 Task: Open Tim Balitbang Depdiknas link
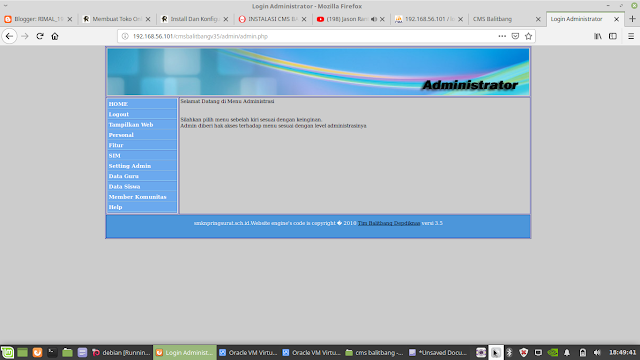[x=389, y=223]
